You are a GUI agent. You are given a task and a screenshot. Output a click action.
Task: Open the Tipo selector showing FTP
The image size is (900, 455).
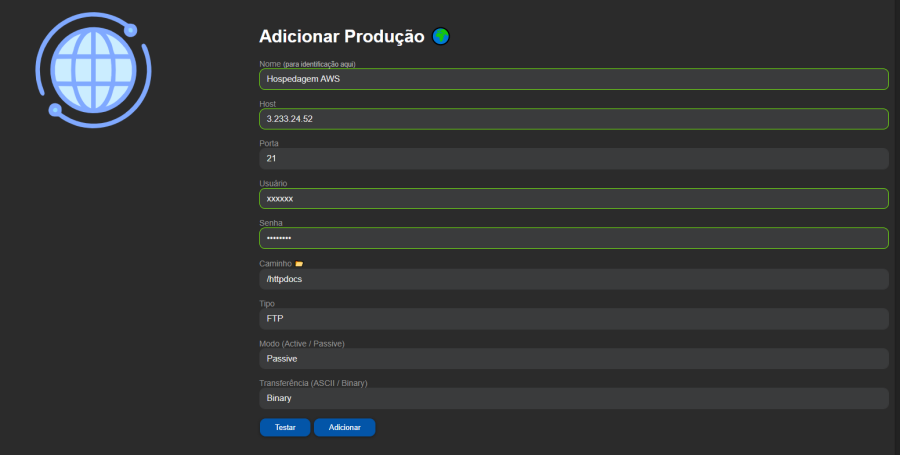pyautogui.click(x=573, y=319)
